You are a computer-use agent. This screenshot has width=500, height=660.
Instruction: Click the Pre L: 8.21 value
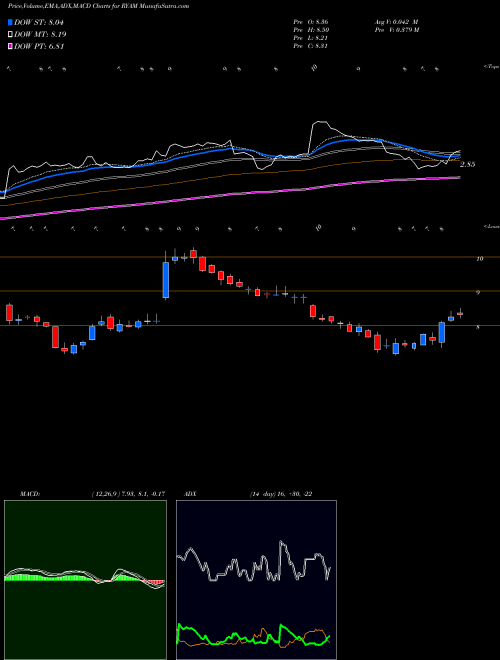[311, 38]
